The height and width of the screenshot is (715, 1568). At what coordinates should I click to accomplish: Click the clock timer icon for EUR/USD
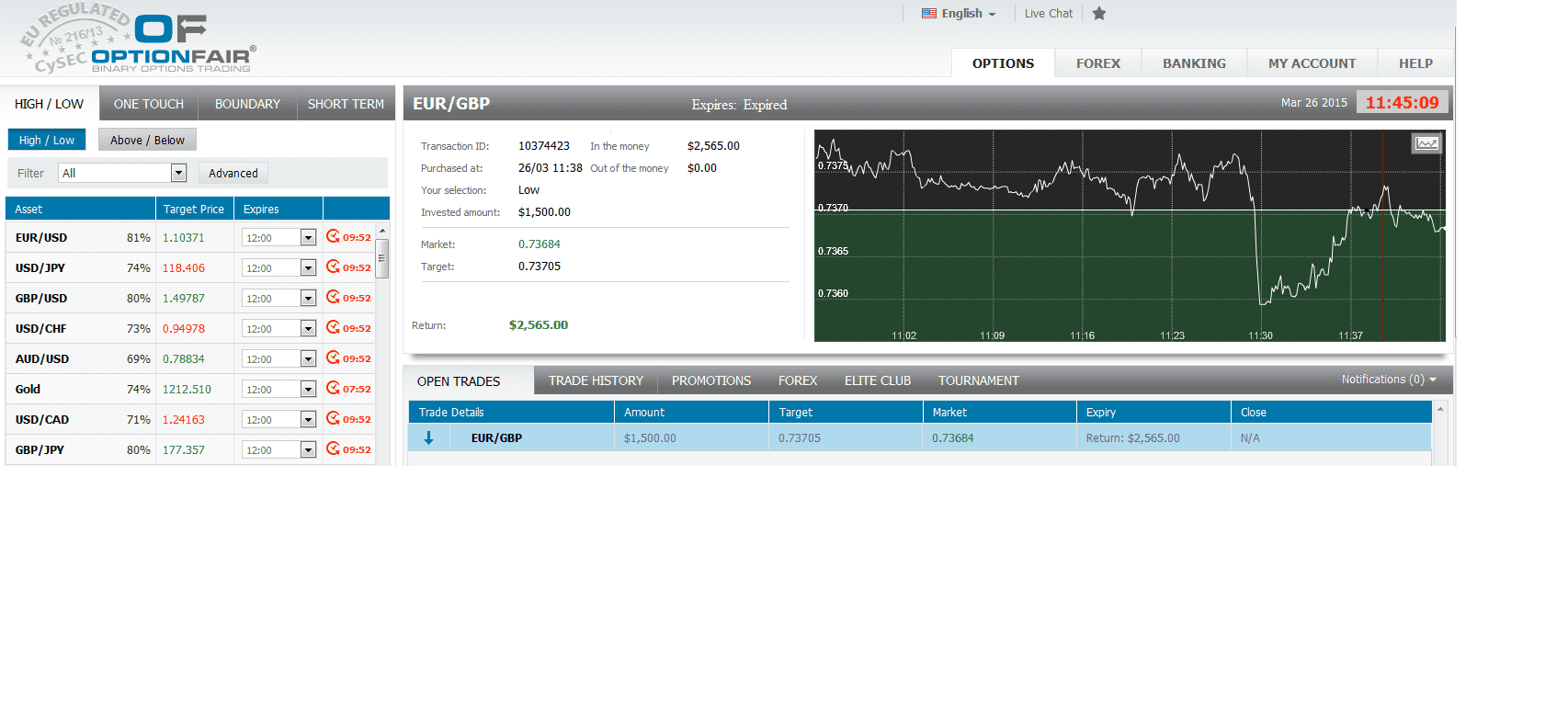click(333, 237)
